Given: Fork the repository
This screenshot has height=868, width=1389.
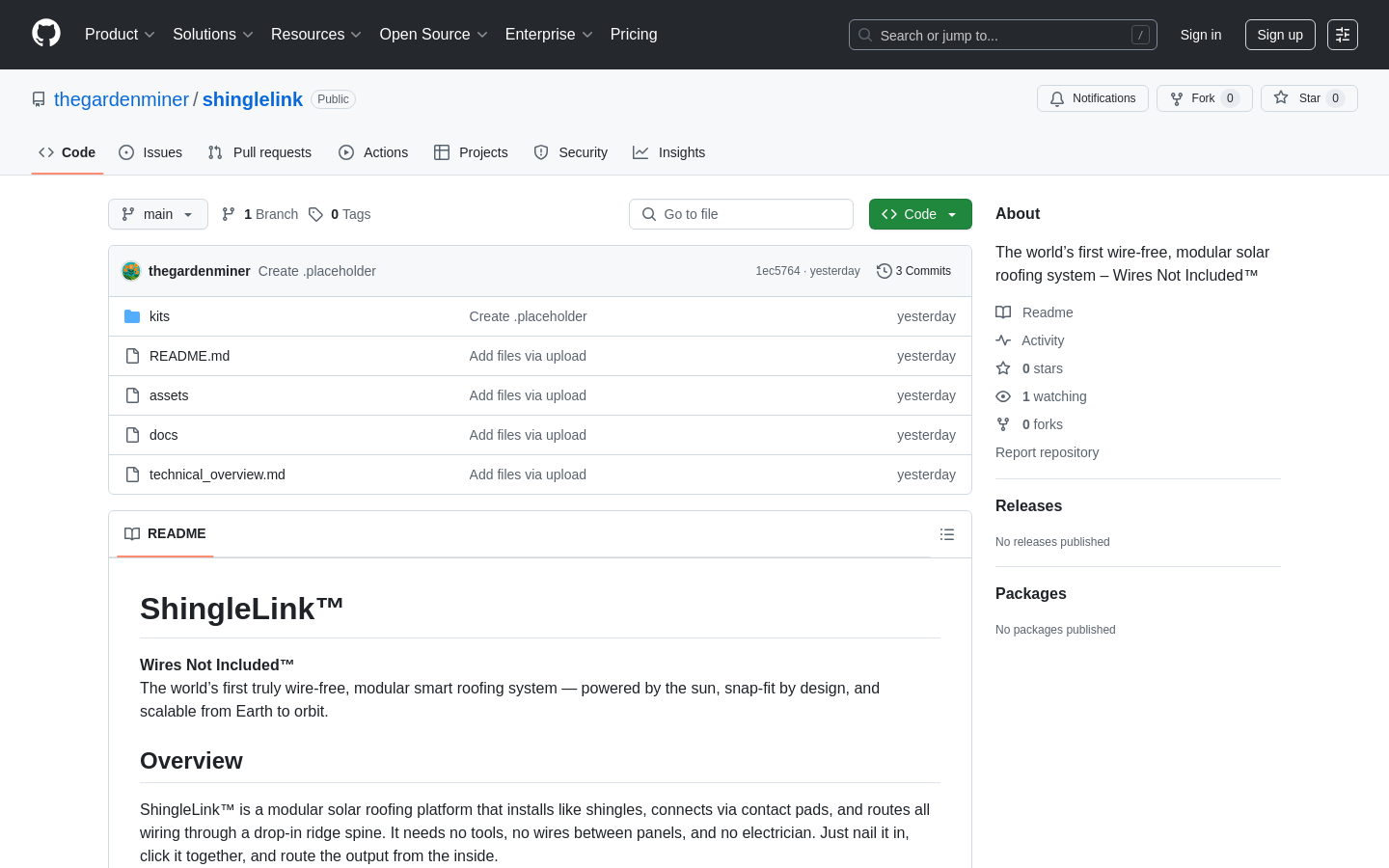Looking at the screenshot, I should point(1205,98).
